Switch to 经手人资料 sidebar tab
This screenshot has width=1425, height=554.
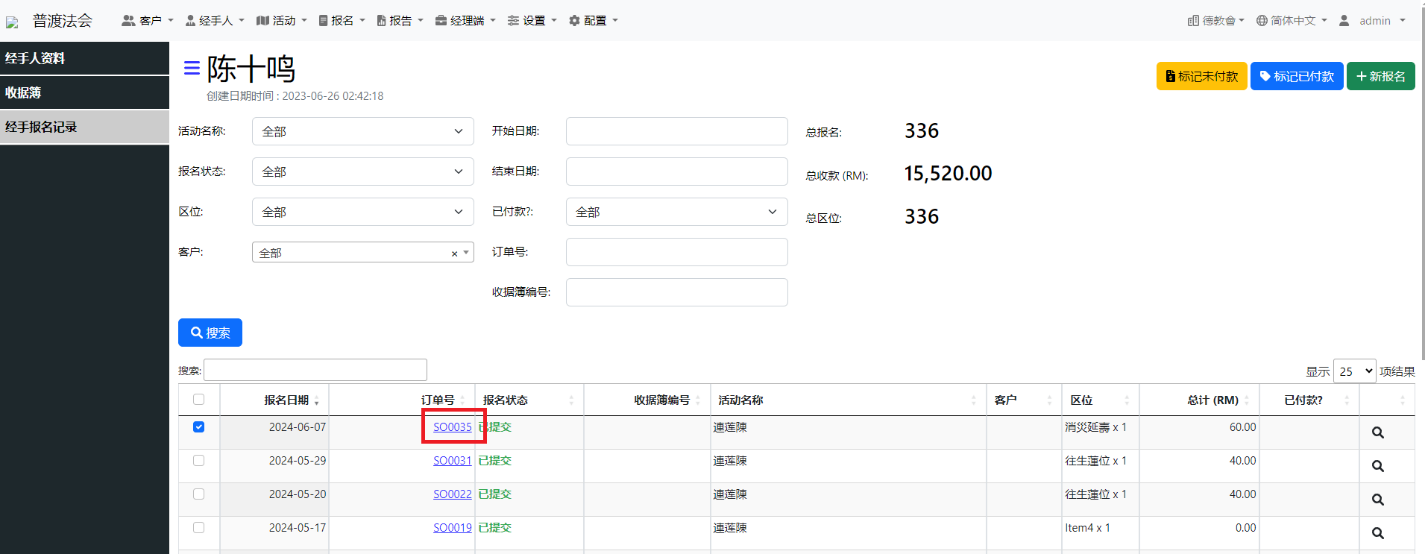click(84, 58)
